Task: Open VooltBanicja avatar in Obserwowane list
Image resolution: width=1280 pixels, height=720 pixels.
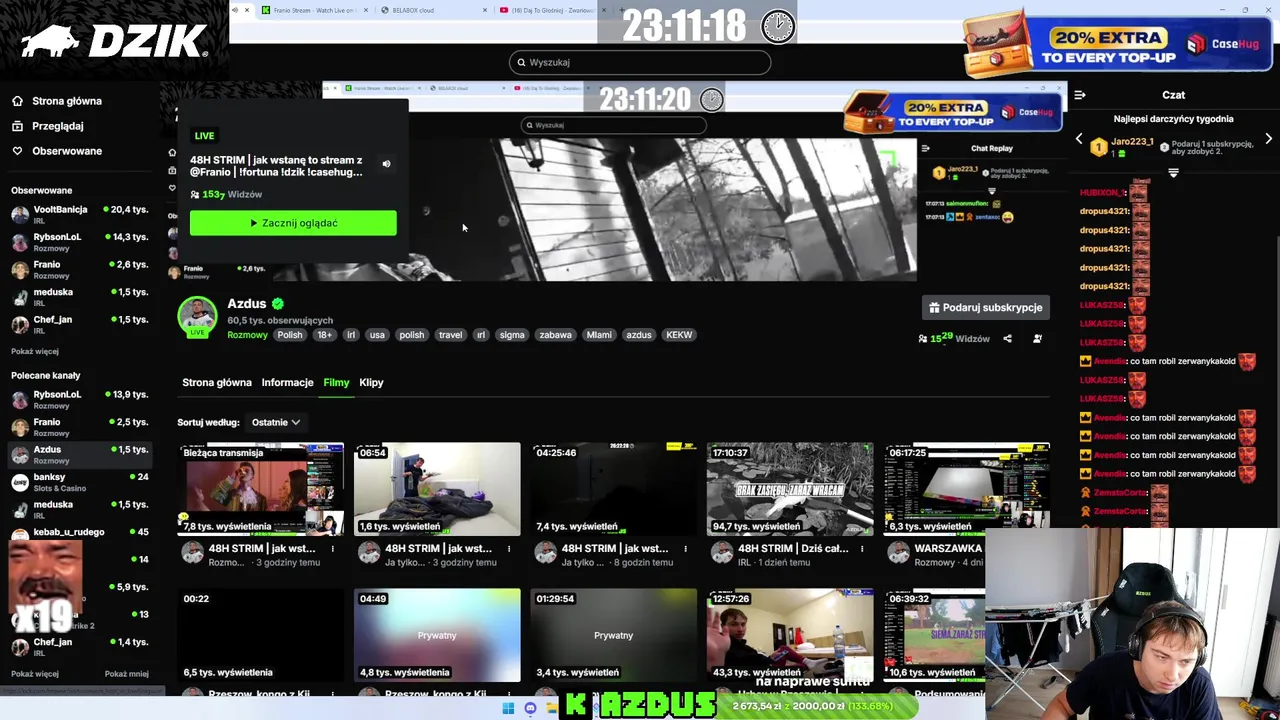Action: click(20, 214)
